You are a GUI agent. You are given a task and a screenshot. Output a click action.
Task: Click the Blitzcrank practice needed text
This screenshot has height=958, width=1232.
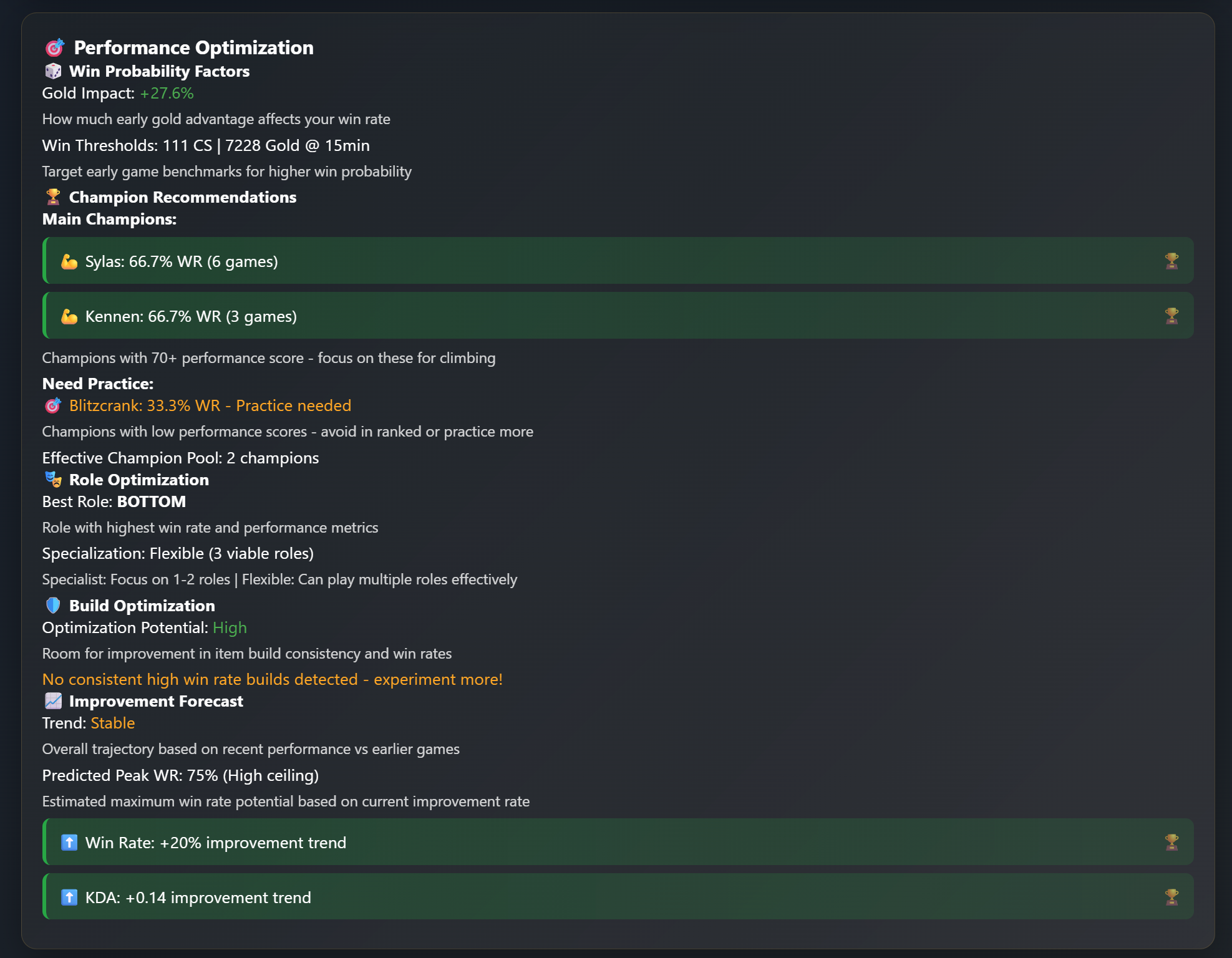click(x=210, y=406)
